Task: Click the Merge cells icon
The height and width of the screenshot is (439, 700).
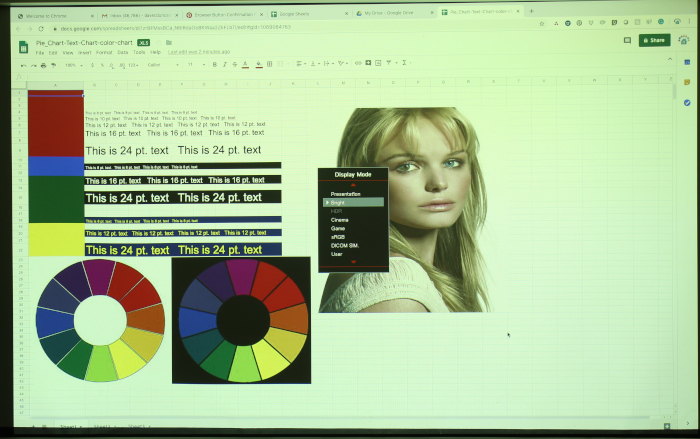Action: point(280,64)
